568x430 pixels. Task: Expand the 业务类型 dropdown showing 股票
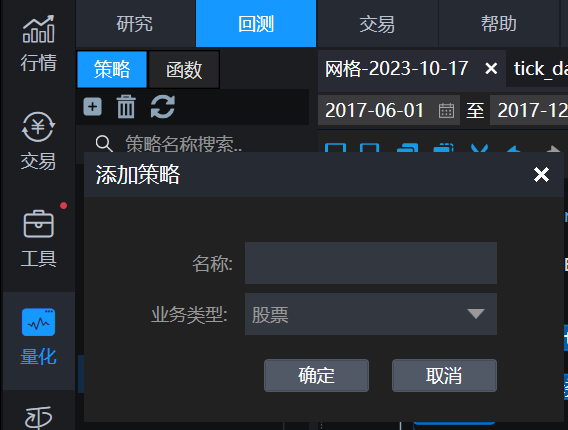(371, 314)
